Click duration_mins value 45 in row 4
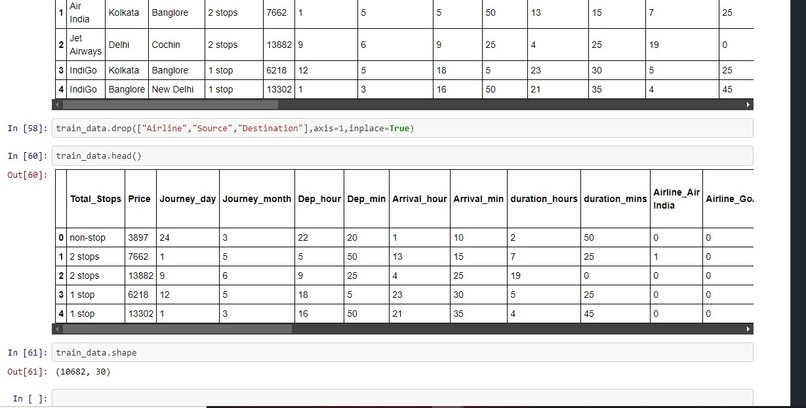The height and width of the screenshot is (408, 806). pos(589,313)
